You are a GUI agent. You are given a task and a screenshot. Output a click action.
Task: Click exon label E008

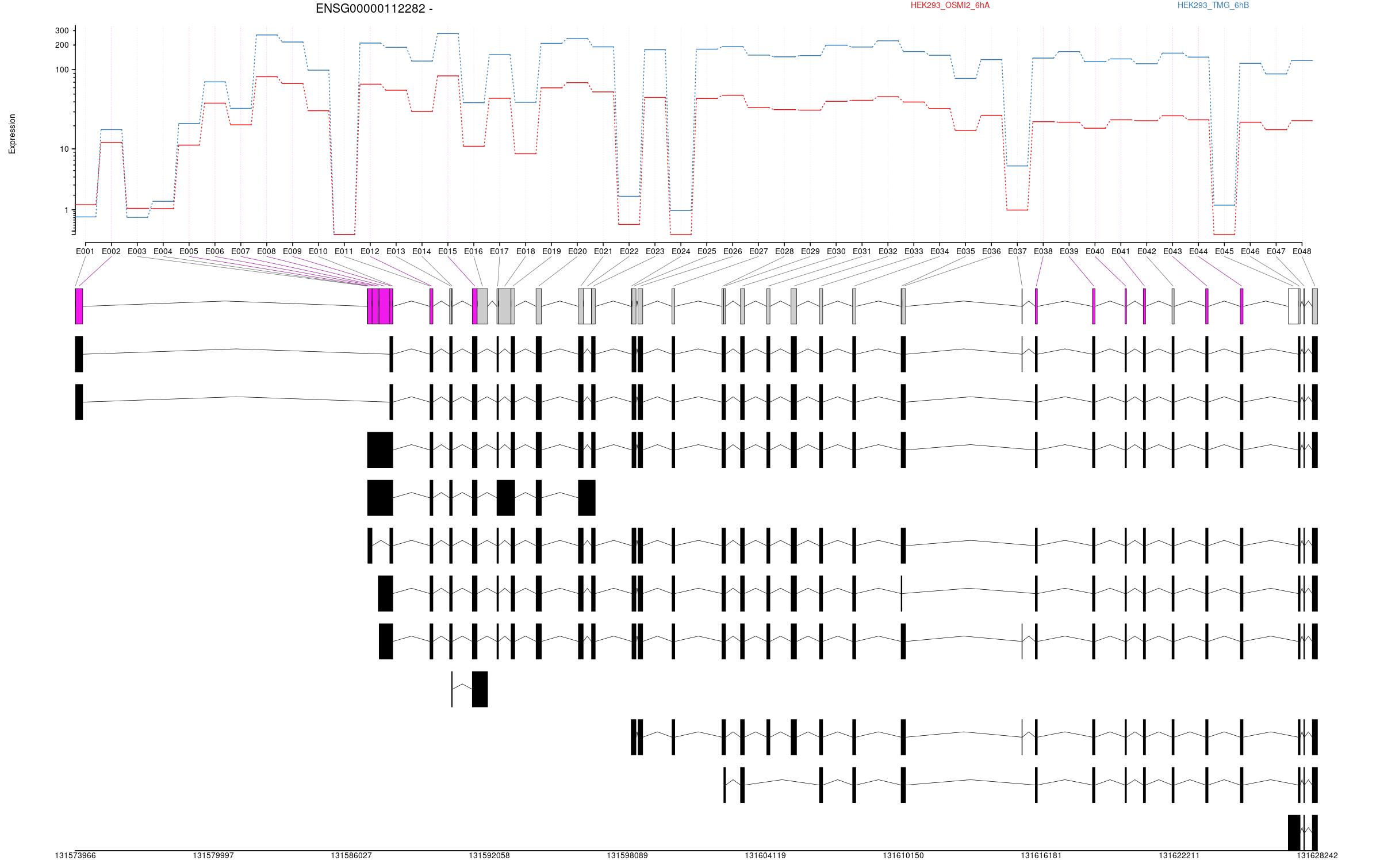(x=266, y=251)
